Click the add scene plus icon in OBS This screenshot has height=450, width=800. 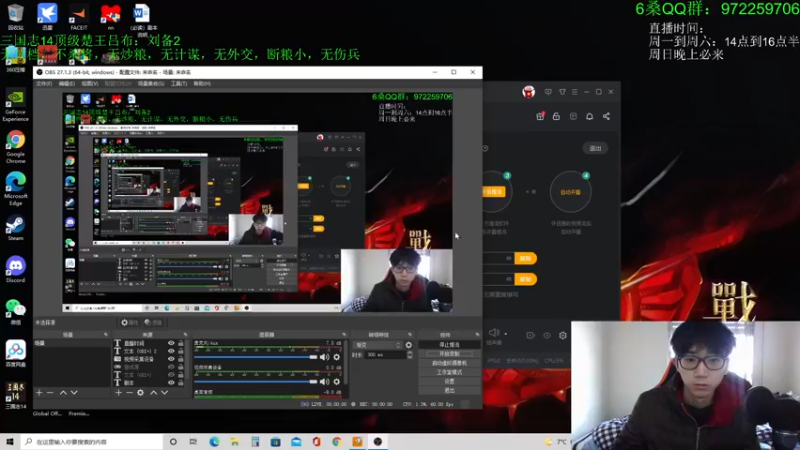coord(39,392)
